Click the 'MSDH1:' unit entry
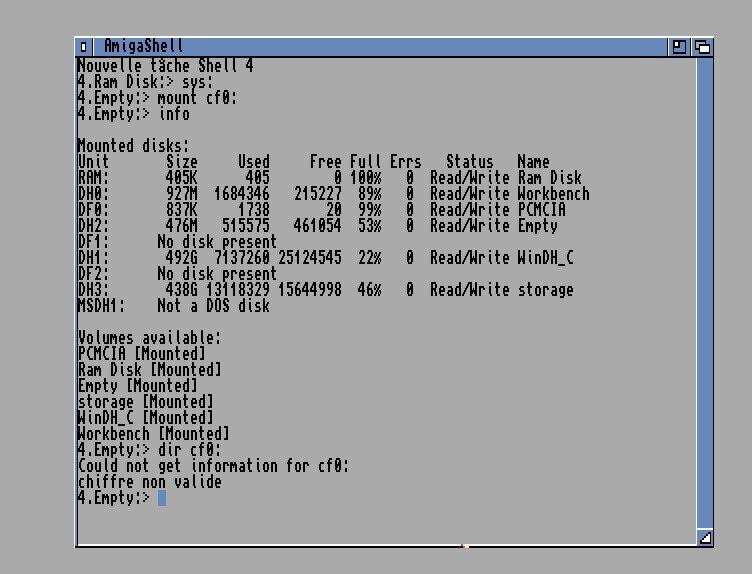752x574 pixels. [x=102, y=306]
